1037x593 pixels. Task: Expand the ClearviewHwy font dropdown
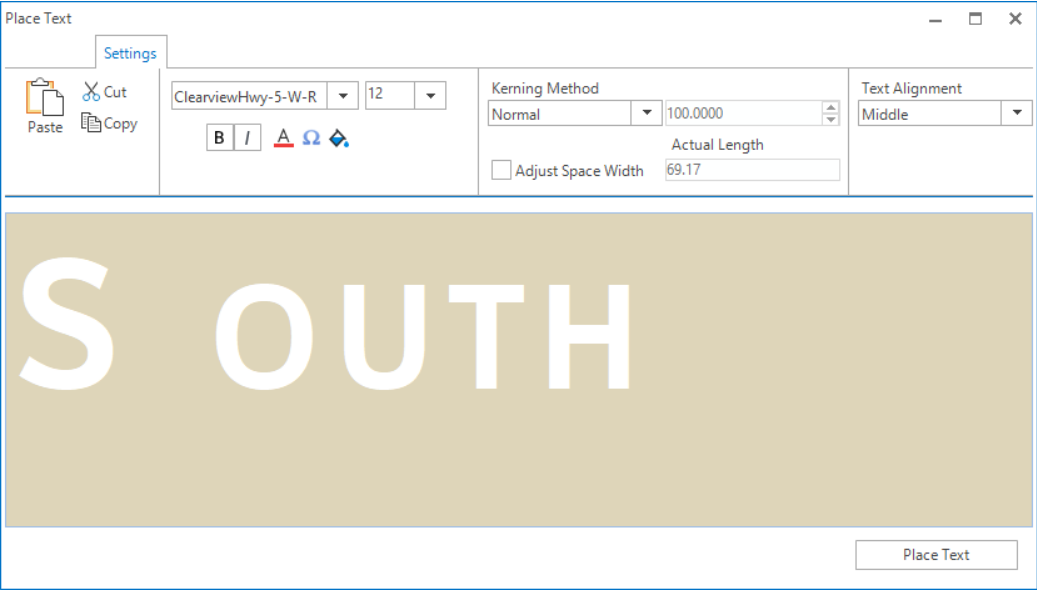tap(343, 96)
